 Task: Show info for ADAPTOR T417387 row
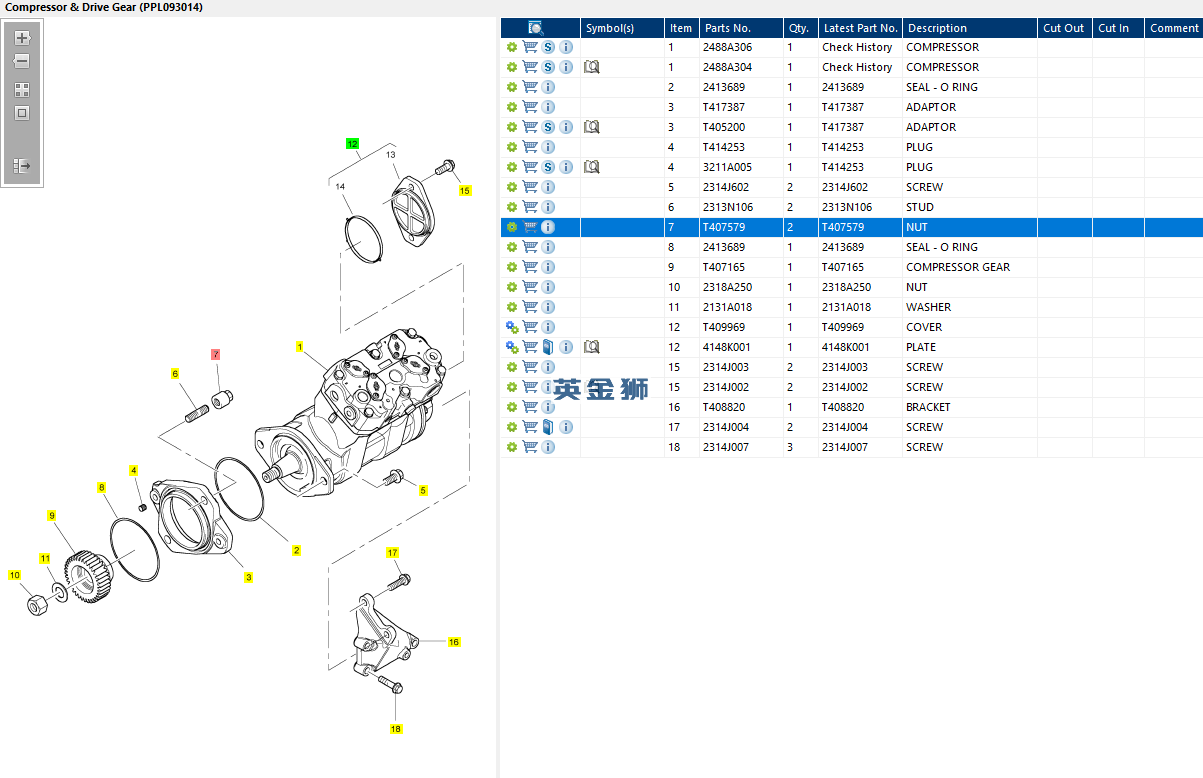(x=548, y=107)
